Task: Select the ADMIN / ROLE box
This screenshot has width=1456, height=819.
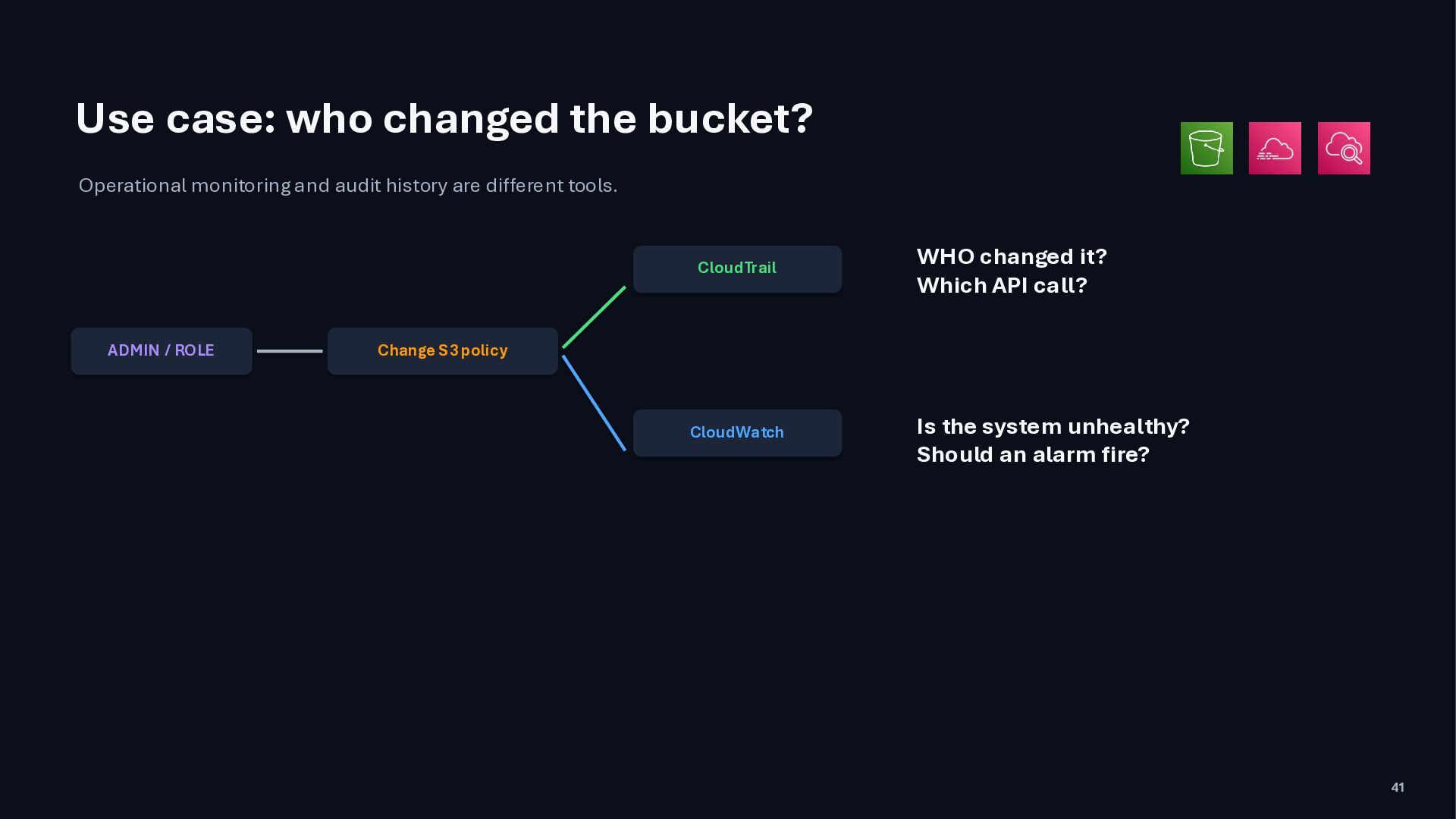Action: pyautogui.click(x=162, y=351)
